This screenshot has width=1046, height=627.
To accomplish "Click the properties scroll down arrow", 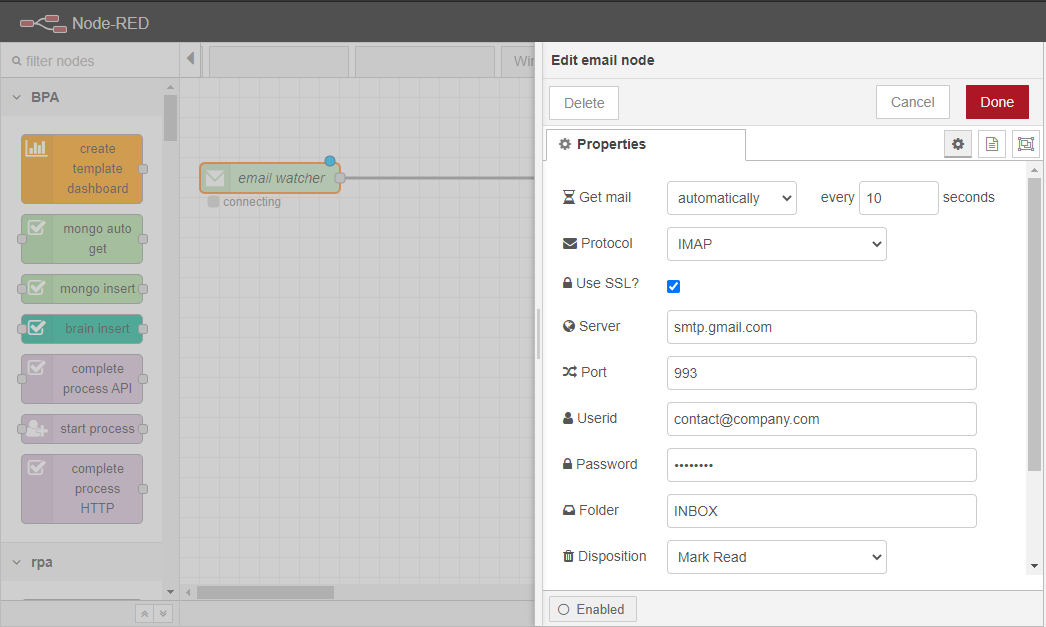I will point(1035,566).
